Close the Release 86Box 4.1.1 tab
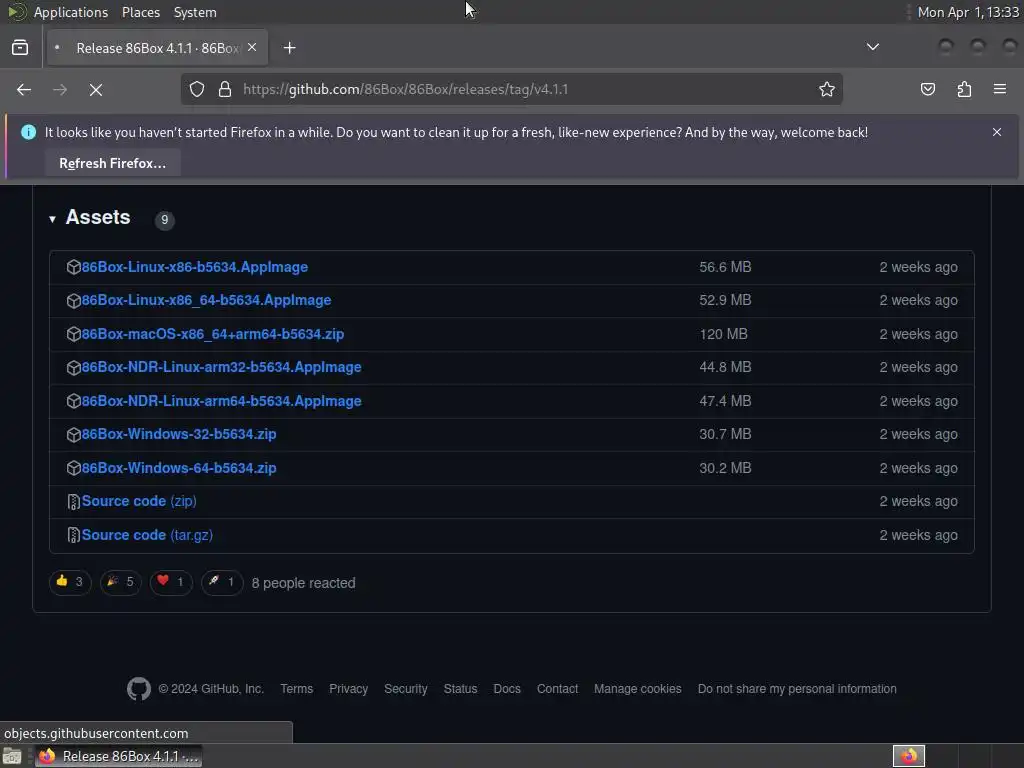The width and height of the screenshot is (1024, 768). tap(252, 47)
